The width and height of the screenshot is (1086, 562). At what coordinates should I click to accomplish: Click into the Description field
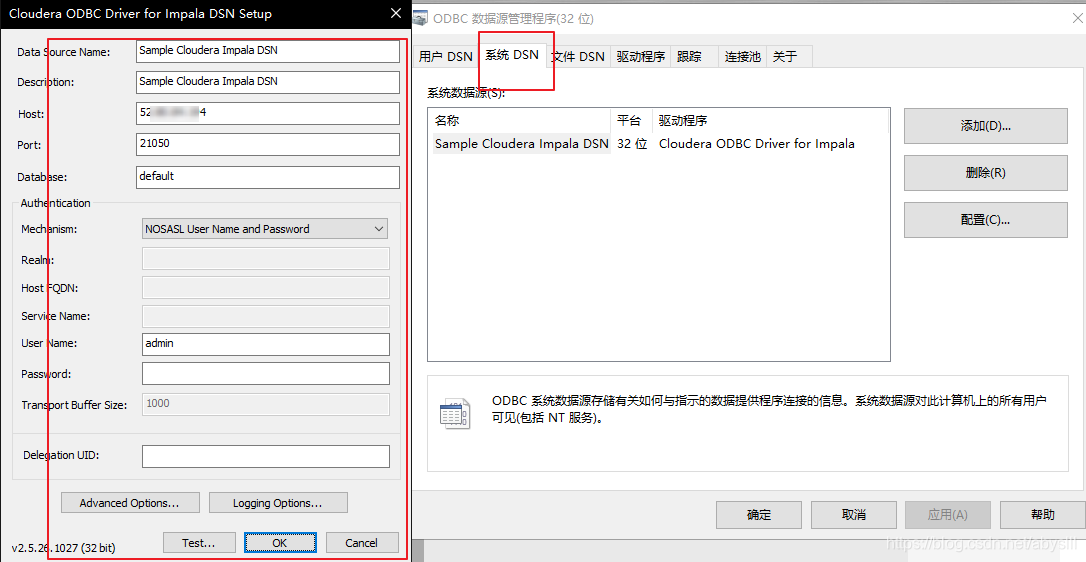click(268, 82)
